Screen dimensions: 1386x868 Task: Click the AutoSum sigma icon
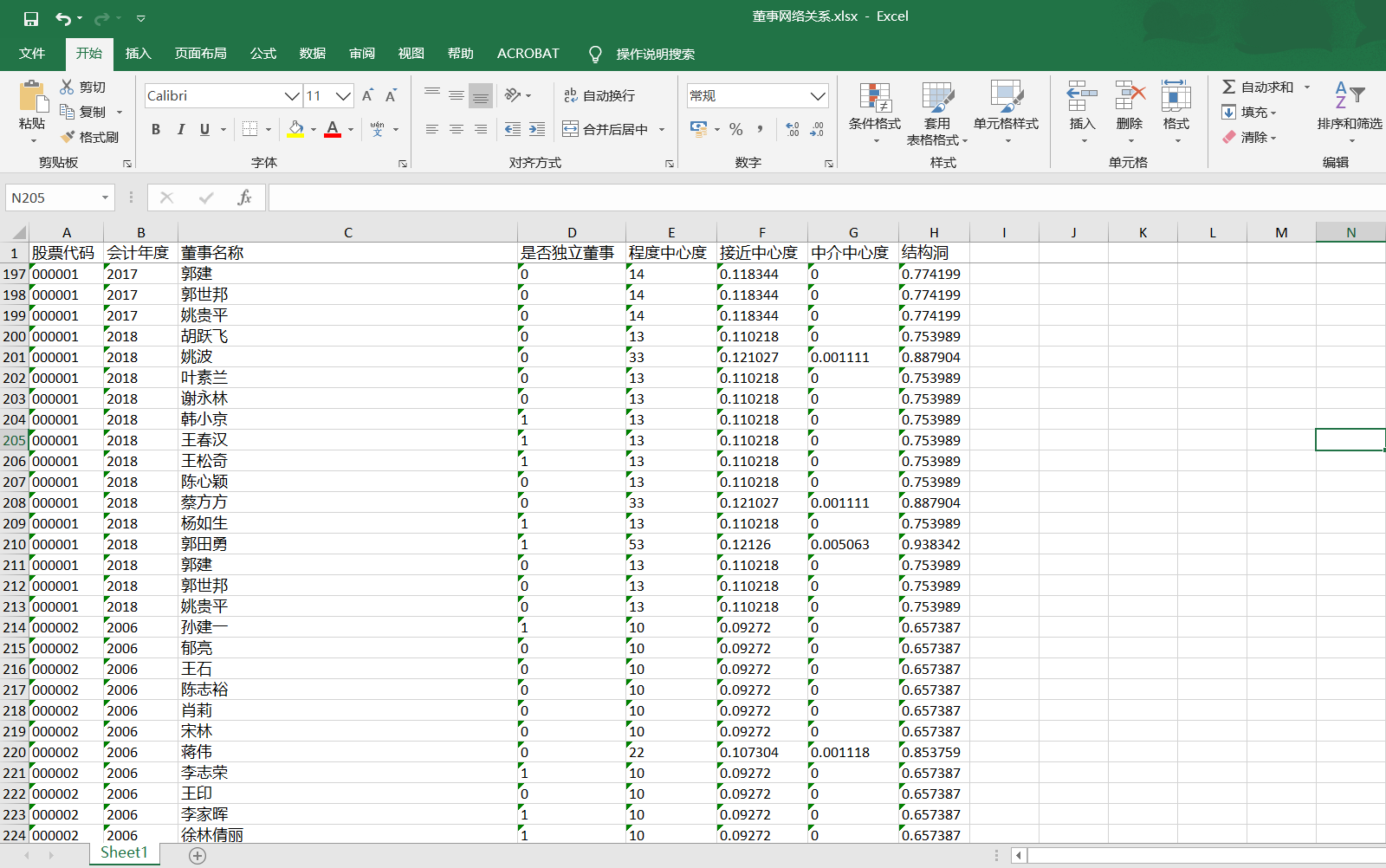tap(1228, 87)
